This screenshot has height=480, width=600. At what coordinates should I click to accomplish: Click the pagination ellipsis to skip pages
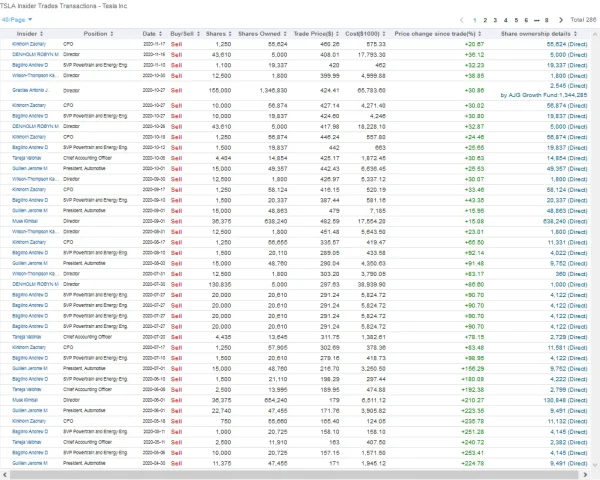point(536,20)
